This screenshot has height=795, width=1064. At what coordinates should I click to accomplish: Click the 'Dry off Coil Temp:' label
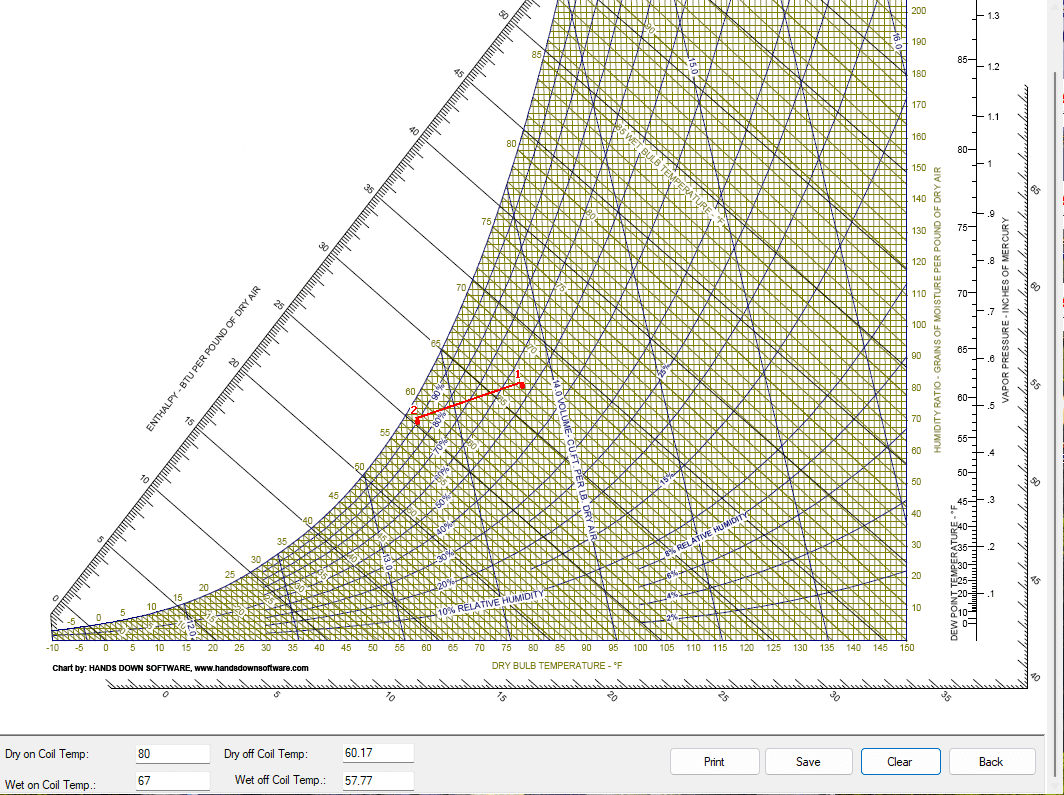coord(266,754)
